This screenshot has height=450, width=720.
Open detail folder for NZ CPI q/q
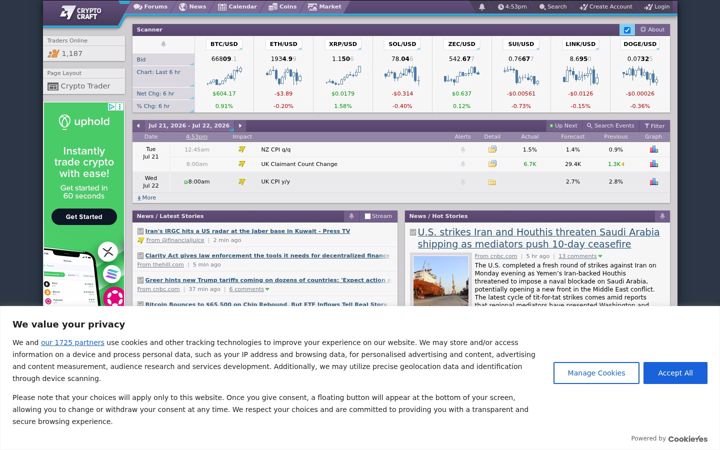pyautogui.click(x=492, y=150)
